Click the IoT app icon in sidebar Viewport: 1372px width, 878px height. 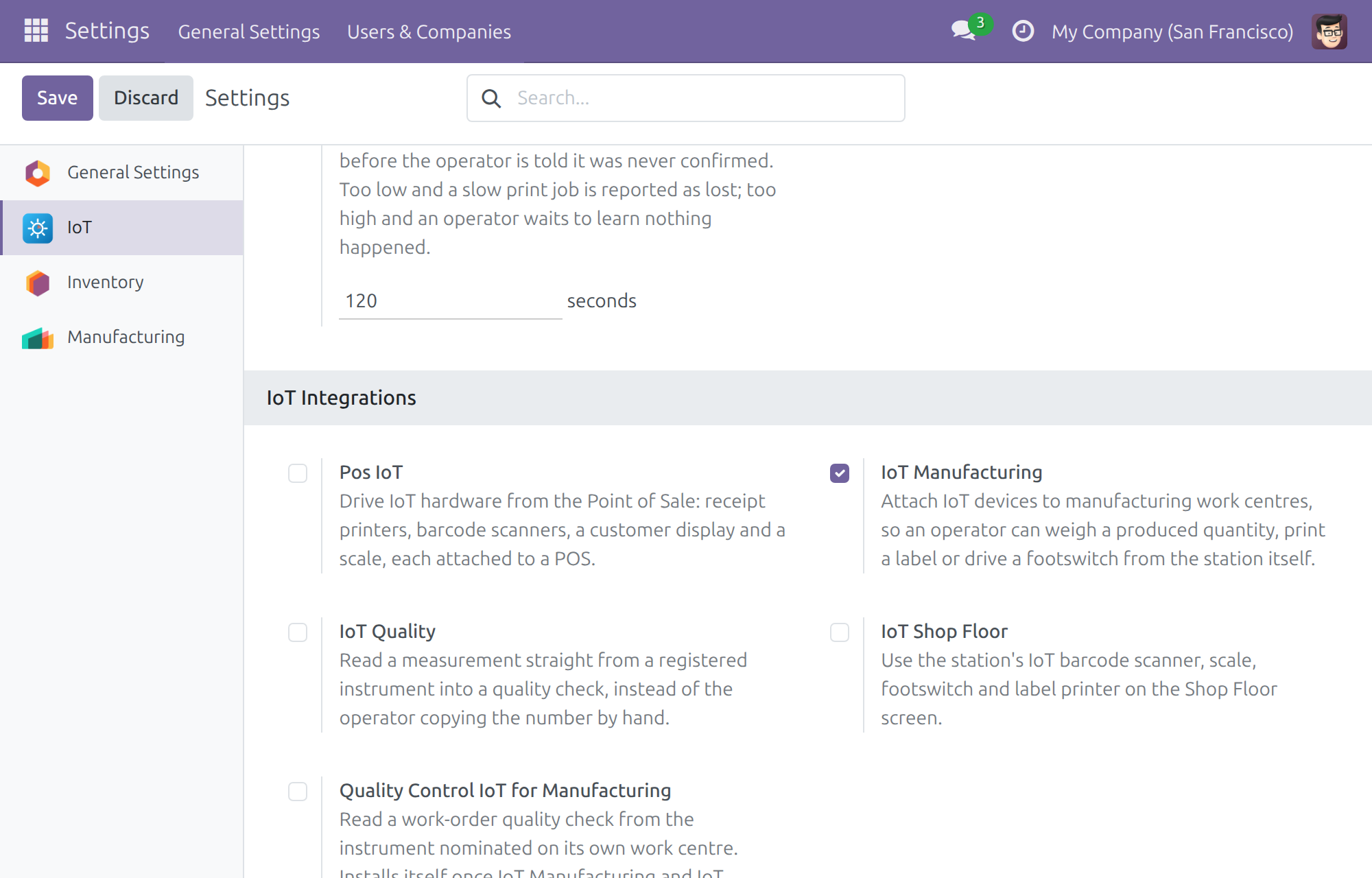pos(38,228)
